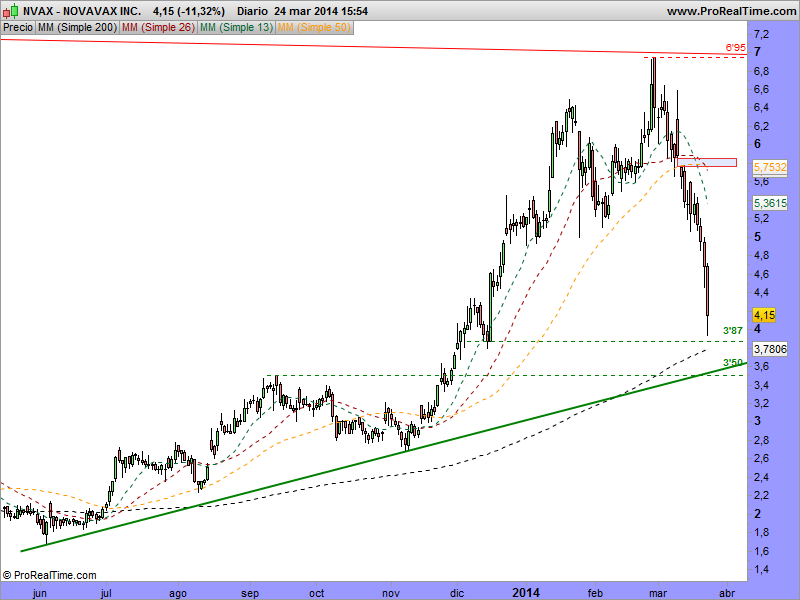Screen dimensions: 800x600
Task: Click the "2,6" price axis value
Action: (x=762, y=459)
